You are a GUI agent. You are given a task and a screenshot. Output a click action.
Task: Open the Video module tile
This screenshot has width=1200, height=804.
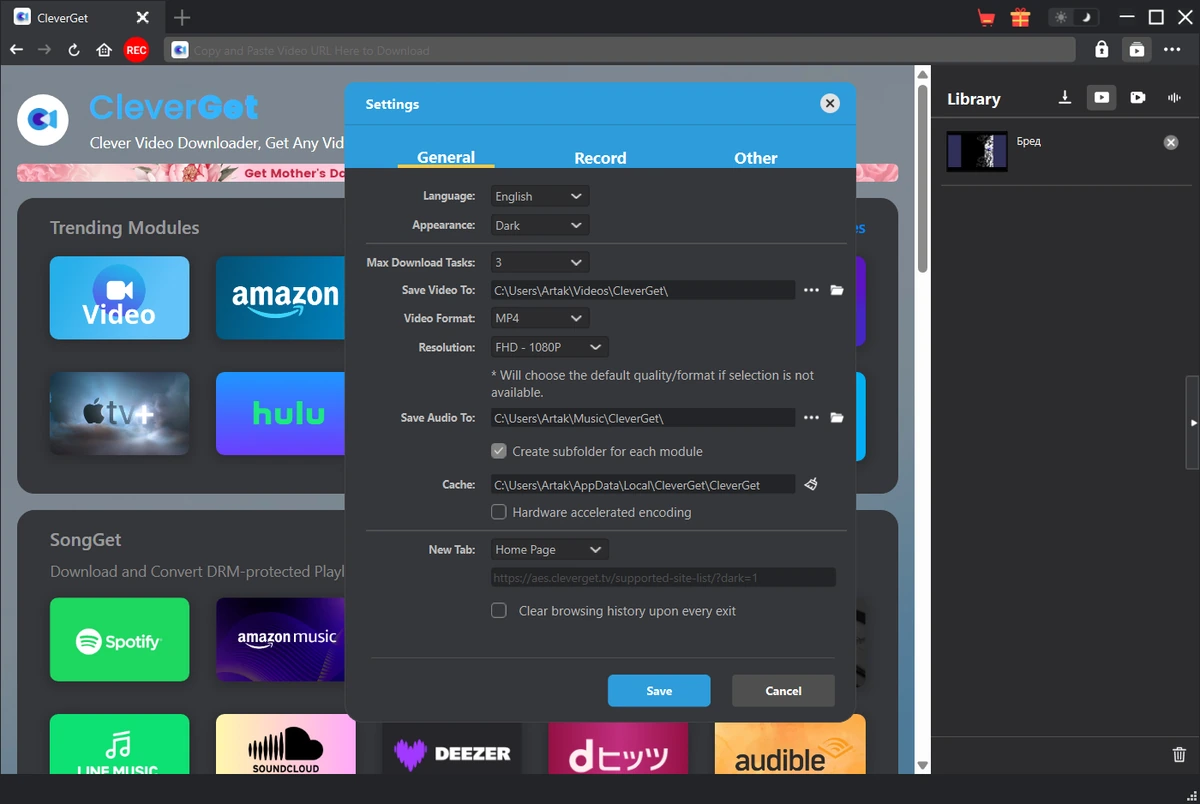(x=119, y=298)
